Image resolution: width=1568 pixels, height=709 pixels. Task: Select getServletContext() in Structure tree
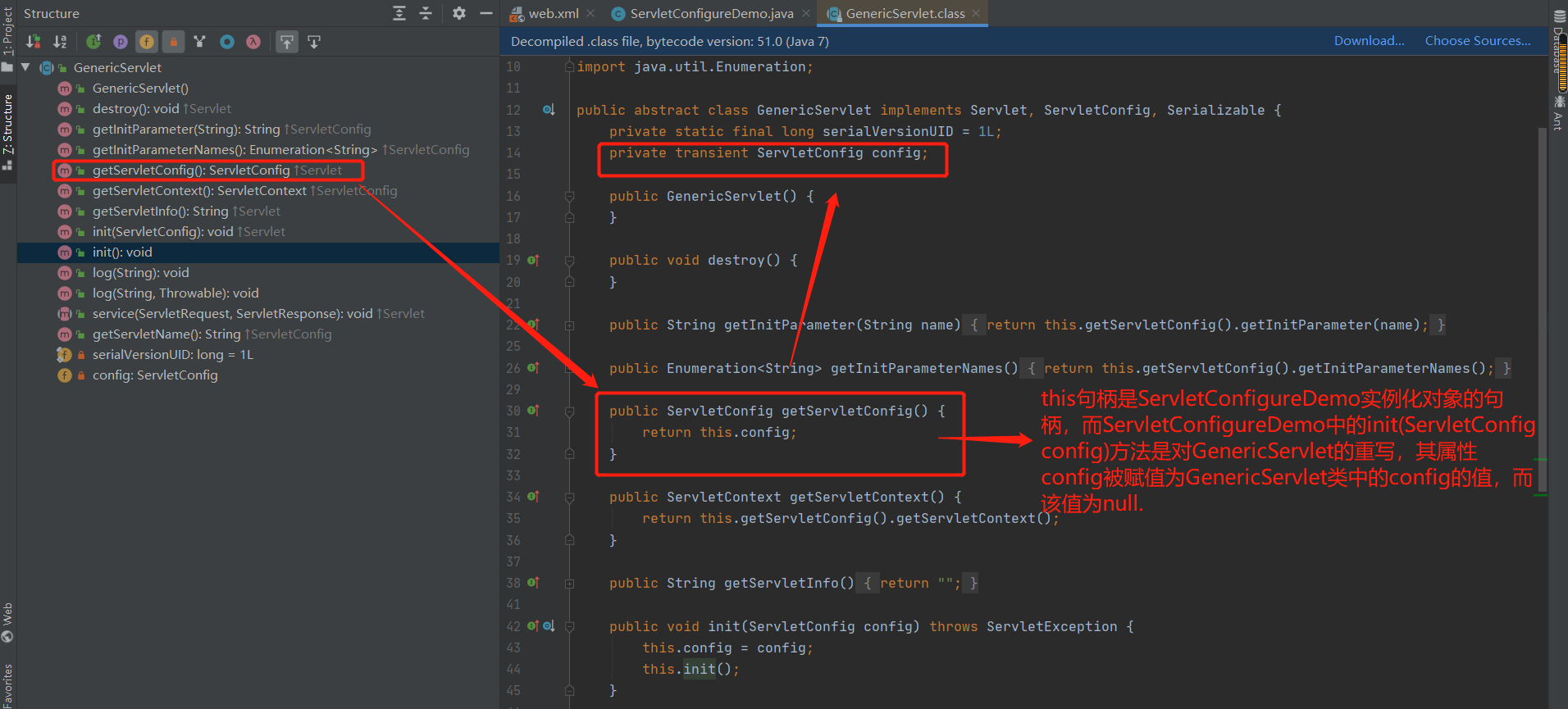[199, 191]
